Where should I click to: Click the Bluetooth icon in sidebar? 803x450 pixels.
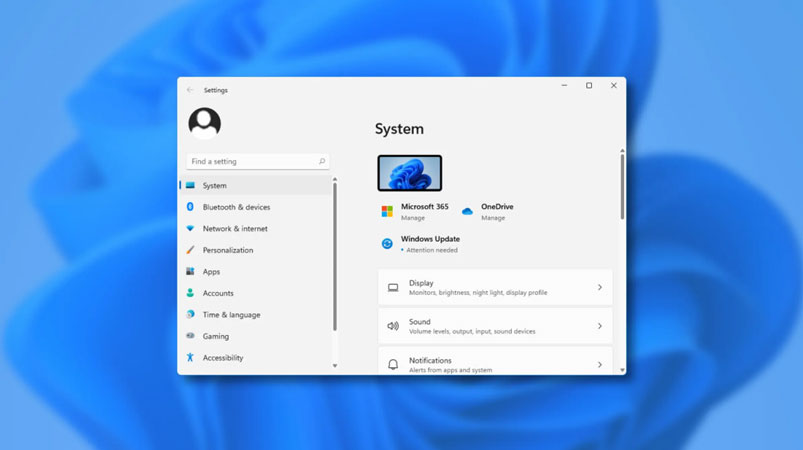click(x=190, y=207)
